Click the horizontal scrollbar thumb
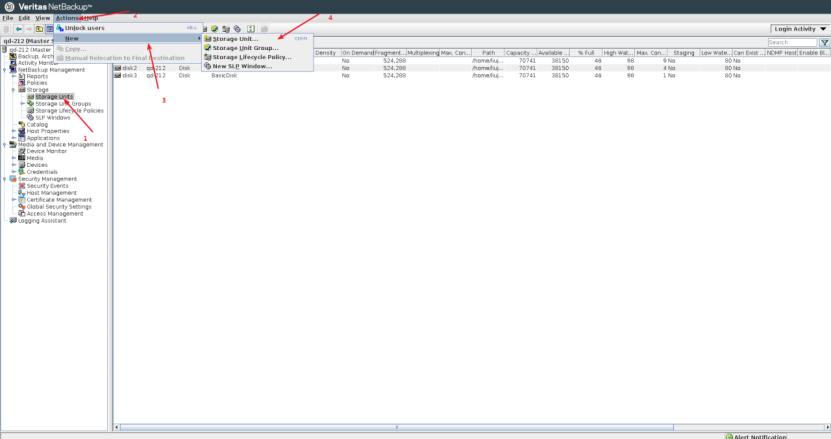The height and width of the screenshot is (439, 831). click(x=397, y=427)
